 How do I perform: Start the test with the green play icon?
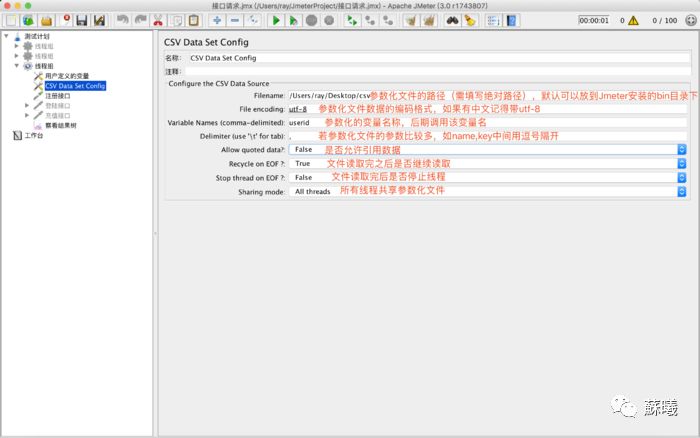[276, 21]
